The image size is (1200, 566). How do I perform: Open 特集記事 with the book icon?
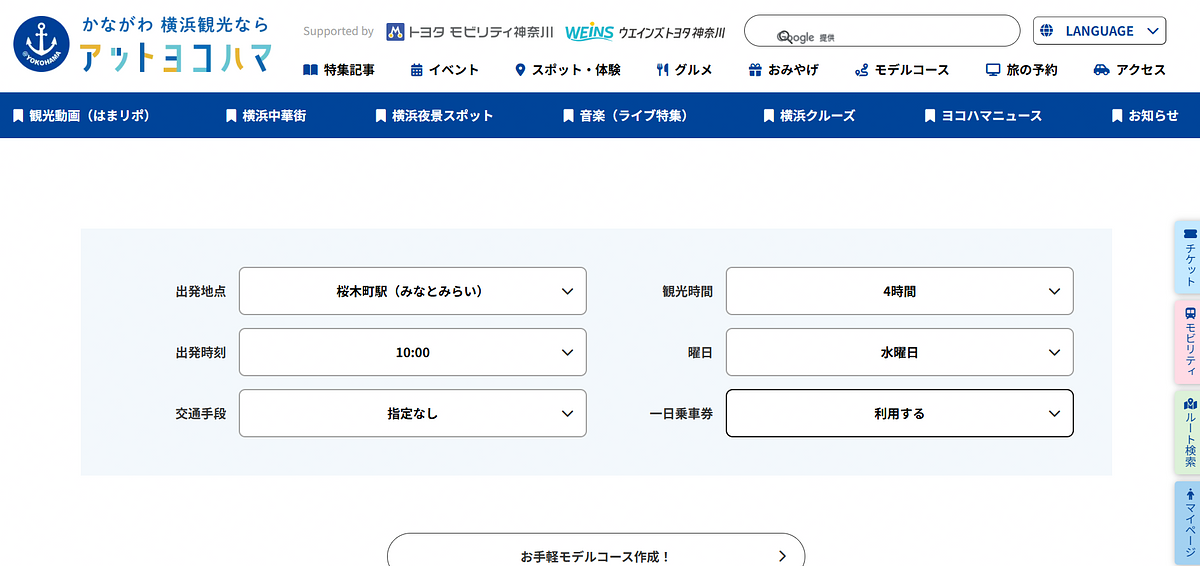click(338, 70)
